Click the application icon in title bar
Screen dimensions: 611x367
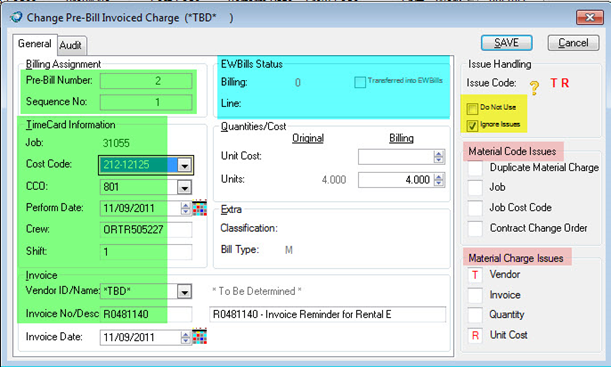tap(16, 18)
